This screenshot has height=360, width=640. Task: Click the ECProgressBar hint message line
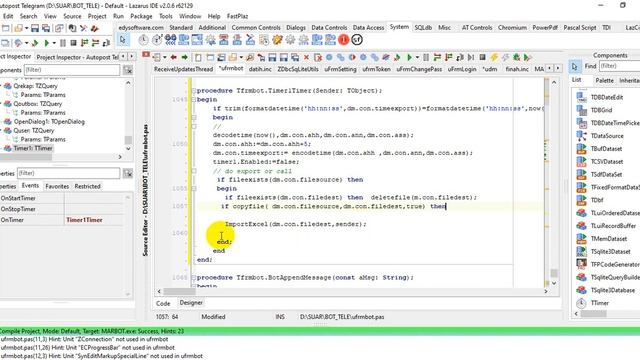coord(88,347)
